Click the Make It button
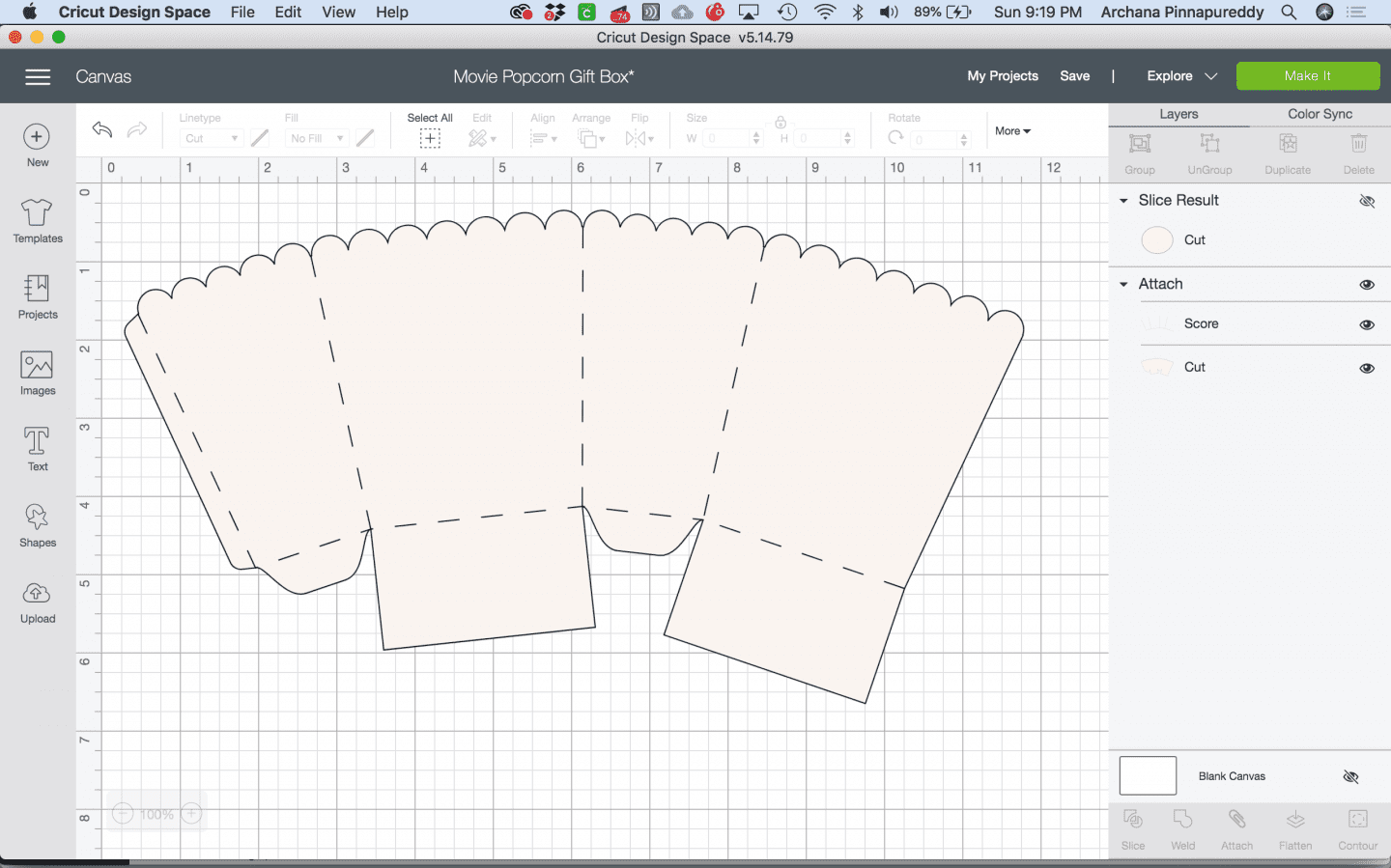The width and height of the screenshot is (1391, 868). [1308, 76]
